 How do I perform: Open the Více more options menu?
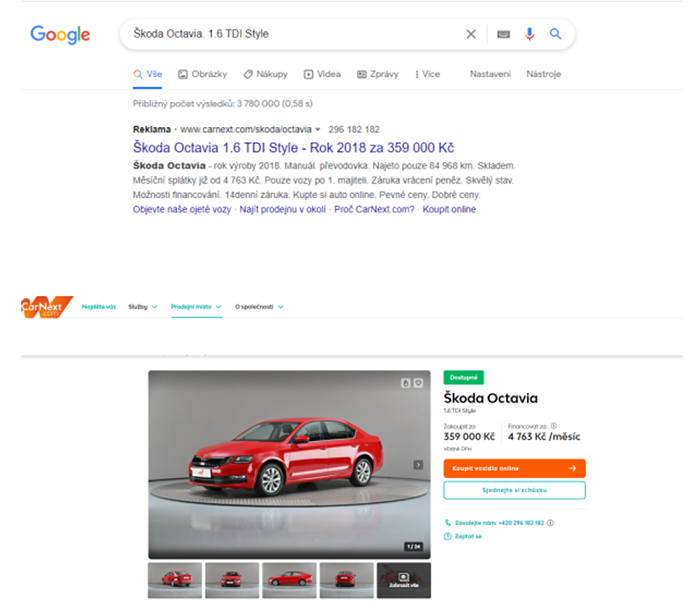pyautogui.click(x=425, y=74)
